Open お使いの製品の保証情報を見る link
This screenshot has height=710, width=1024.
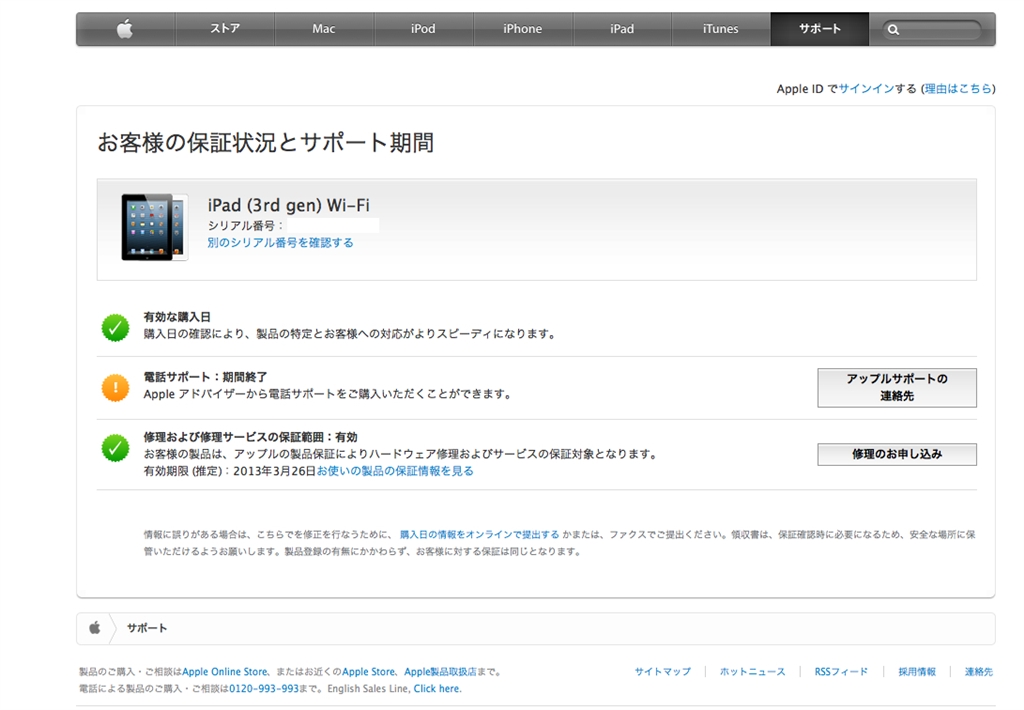click(395, 471)
